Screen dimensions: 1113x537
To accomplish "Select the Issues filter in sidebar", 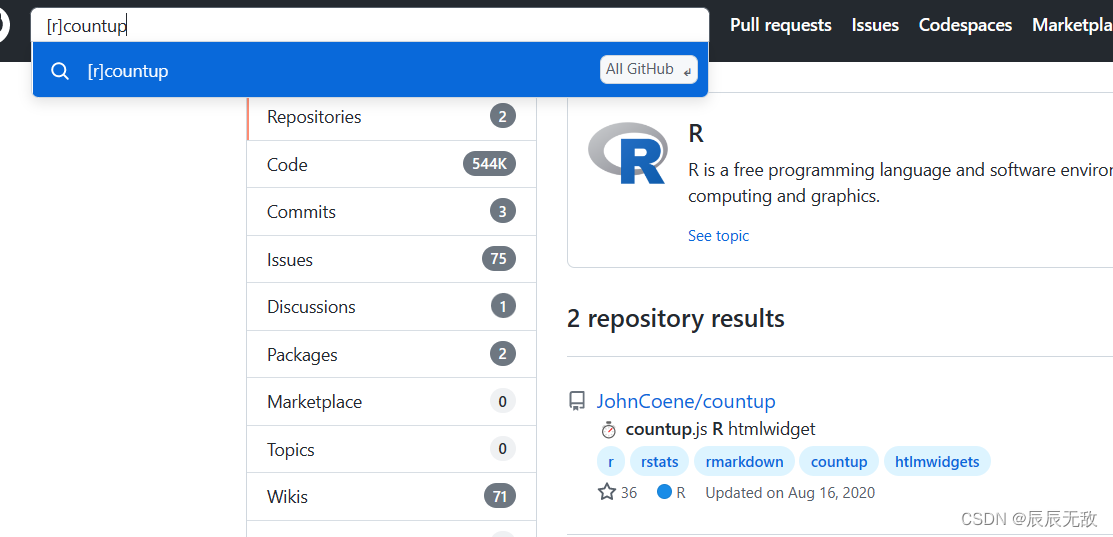I will tap(392, 260).
